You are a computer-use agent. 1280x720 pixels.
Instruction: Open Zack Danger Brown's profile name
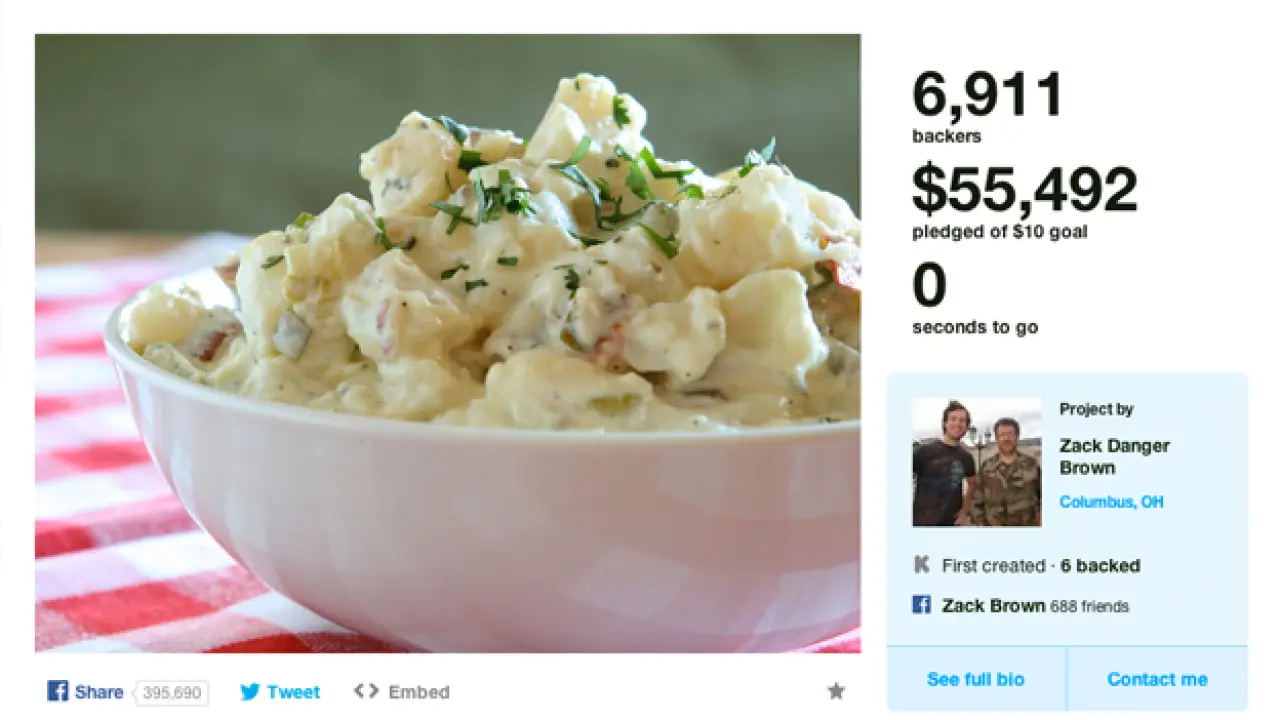tap(1114, 457)
